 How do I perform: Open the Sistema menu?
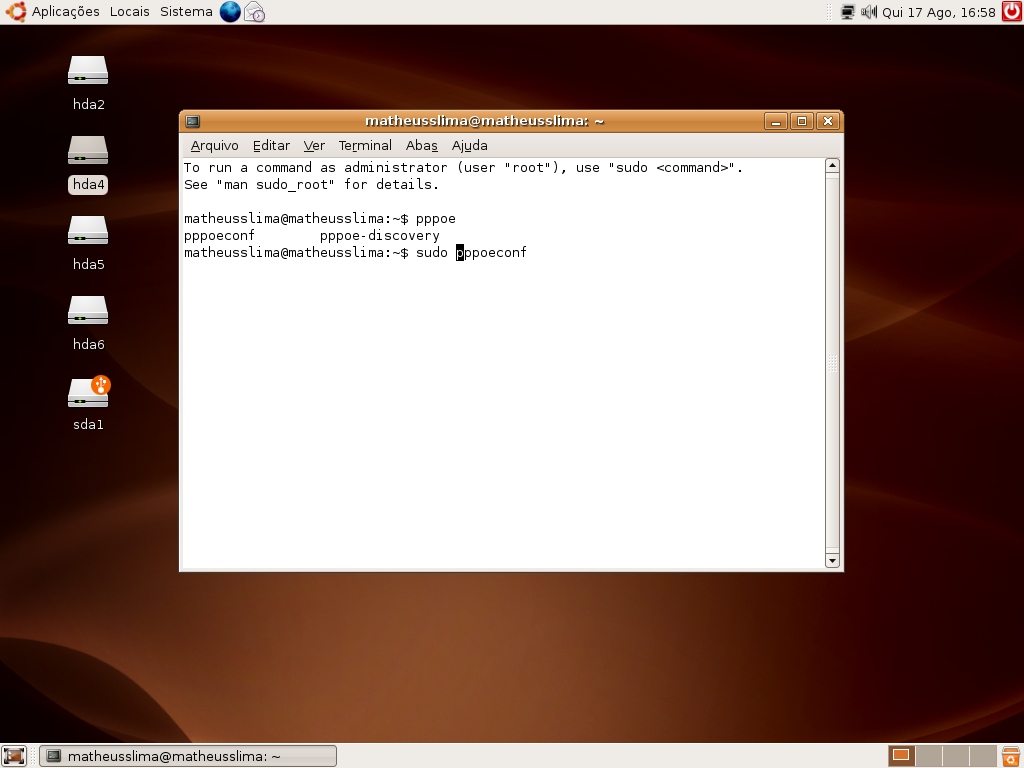click(x=186, y=12)
